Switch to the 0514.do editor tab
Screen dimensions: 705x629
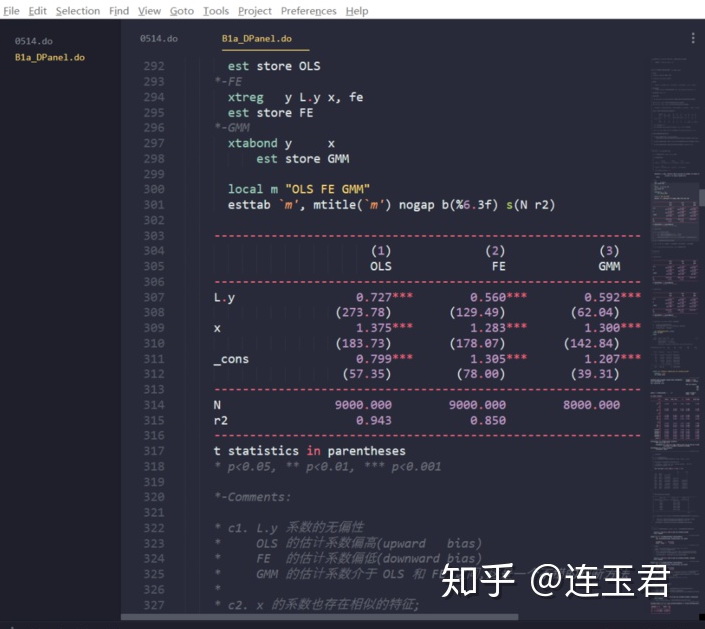(159, 39)
